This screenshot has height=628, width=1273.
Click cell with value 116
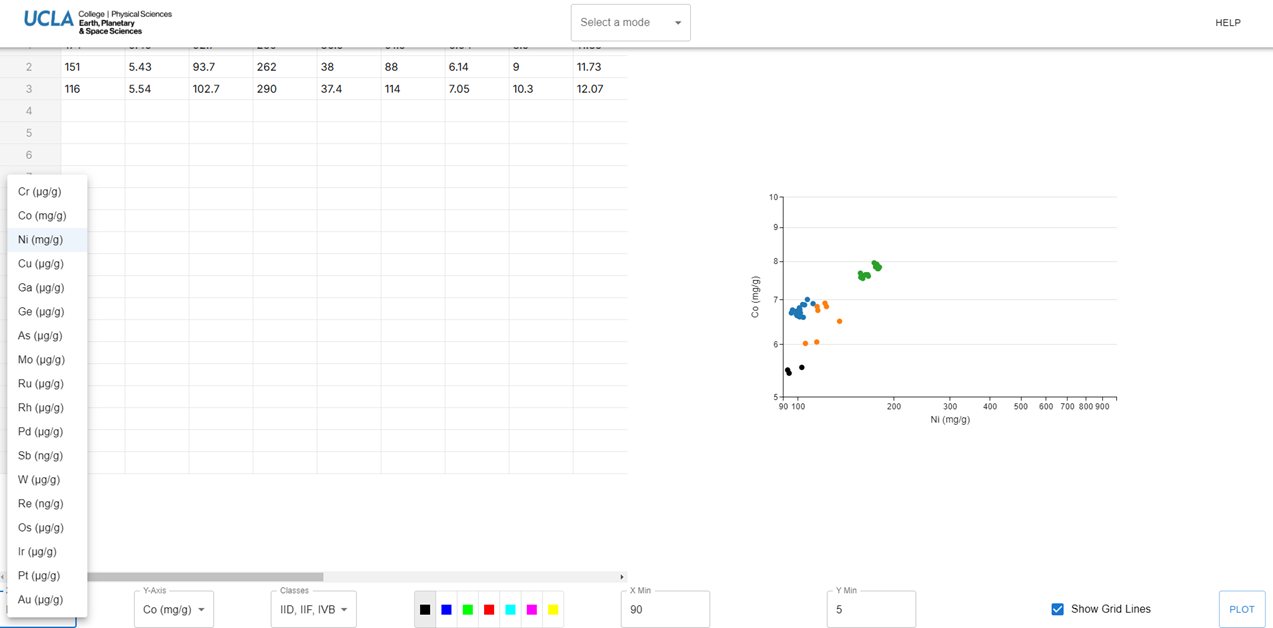click(93, 89)
